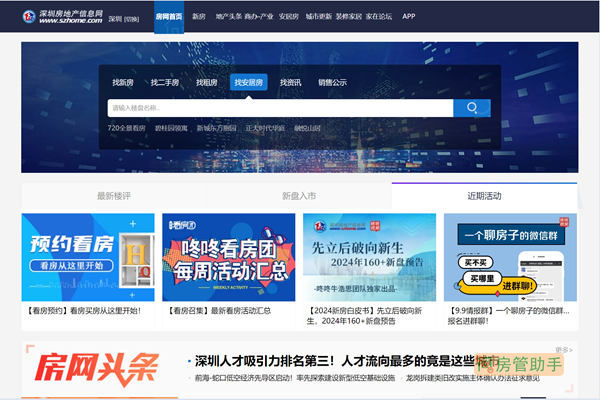
Task: Go to the 地产头条 nav item
Action: pyautogui.click(x=228, y=16)
